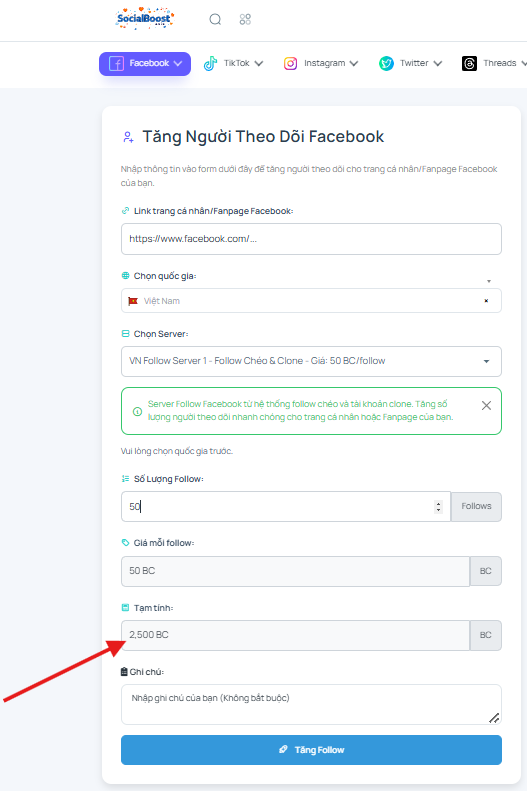The width and height of the screenshot is (527, 791).
Task: Click the Số Lượng Follow quantity field
Action: click(285, 506)
